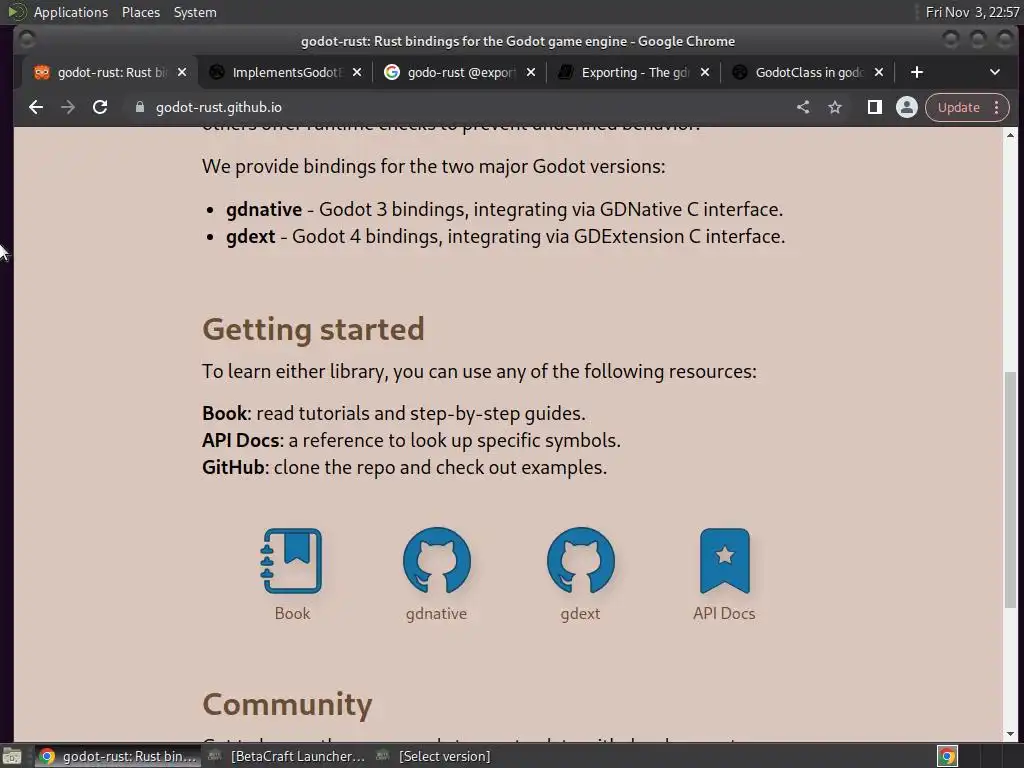This screenshot has width=1024, height=768.
Task: Switch to BetaCraft Launcher taskbar window
Action: 287,756
